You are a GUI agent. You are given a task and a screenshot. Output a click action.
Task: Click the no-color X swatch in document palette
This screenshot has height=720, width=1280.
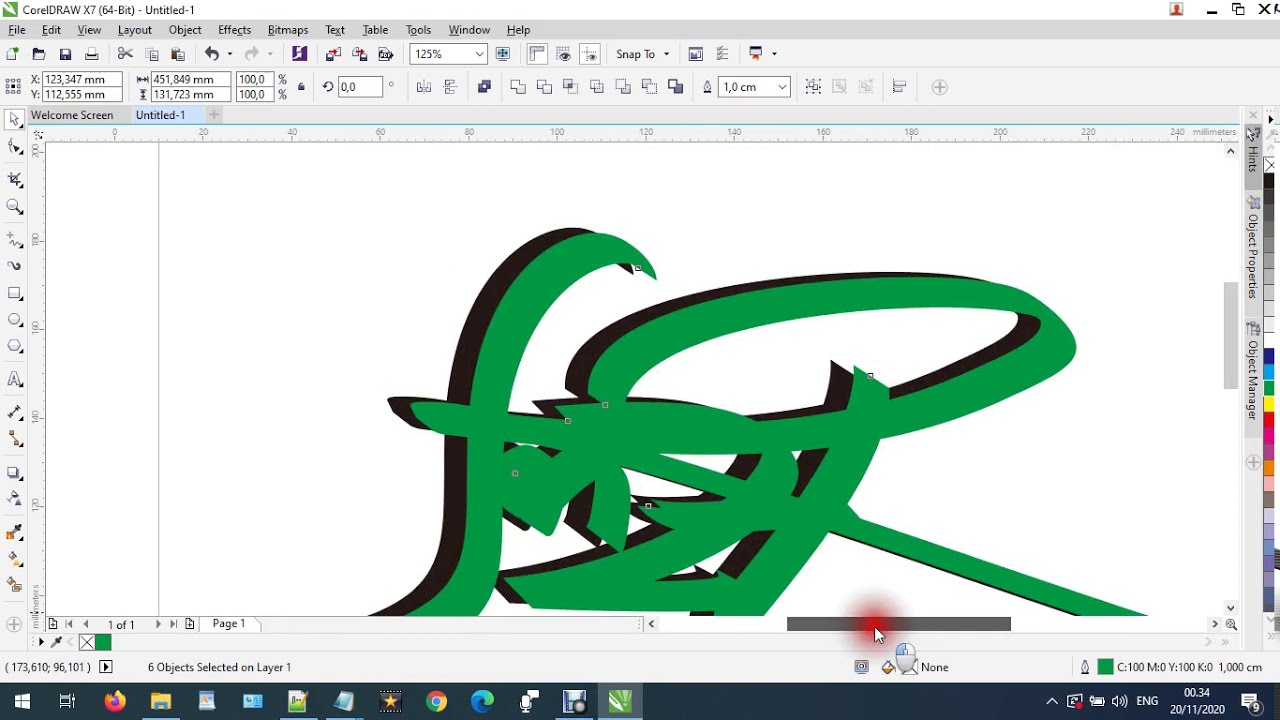(87, 642)
